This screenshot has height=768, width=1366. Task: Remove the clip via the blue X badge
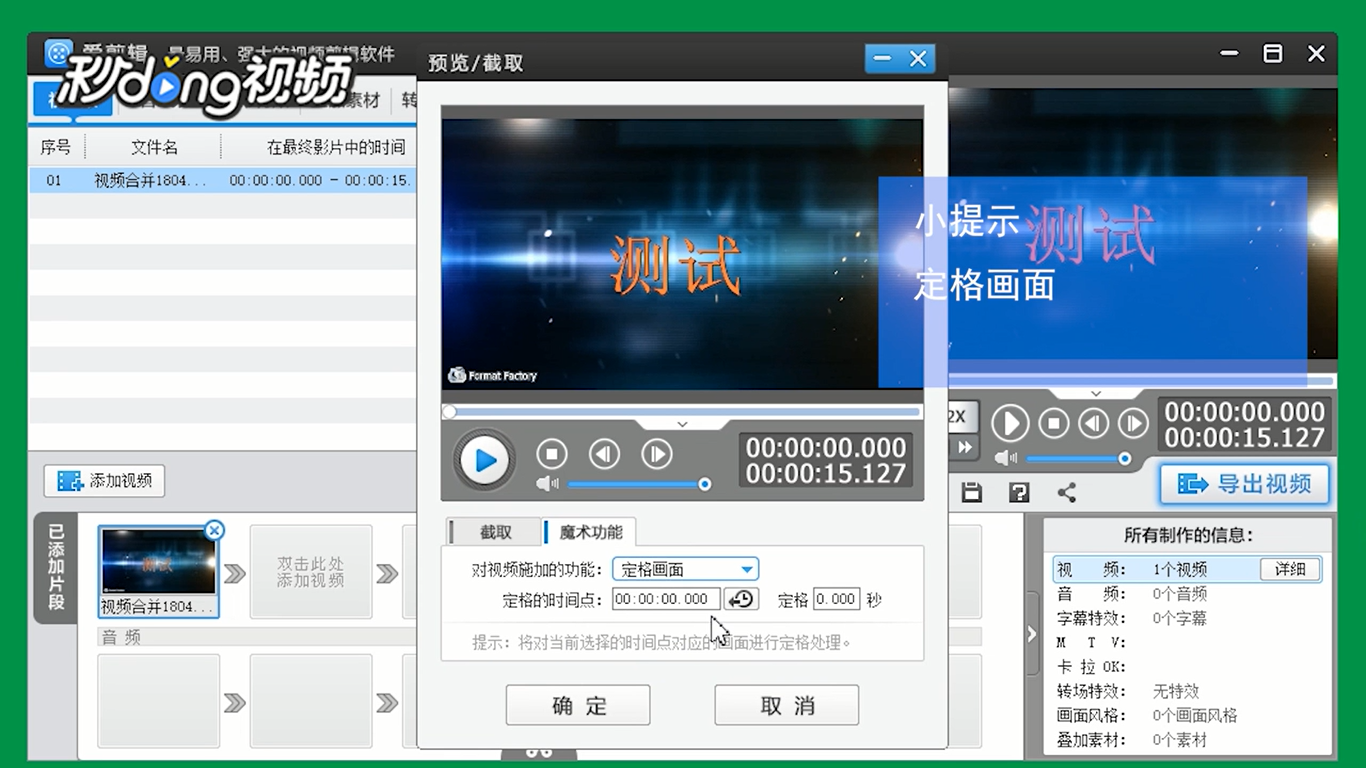[x=214, y=531]
